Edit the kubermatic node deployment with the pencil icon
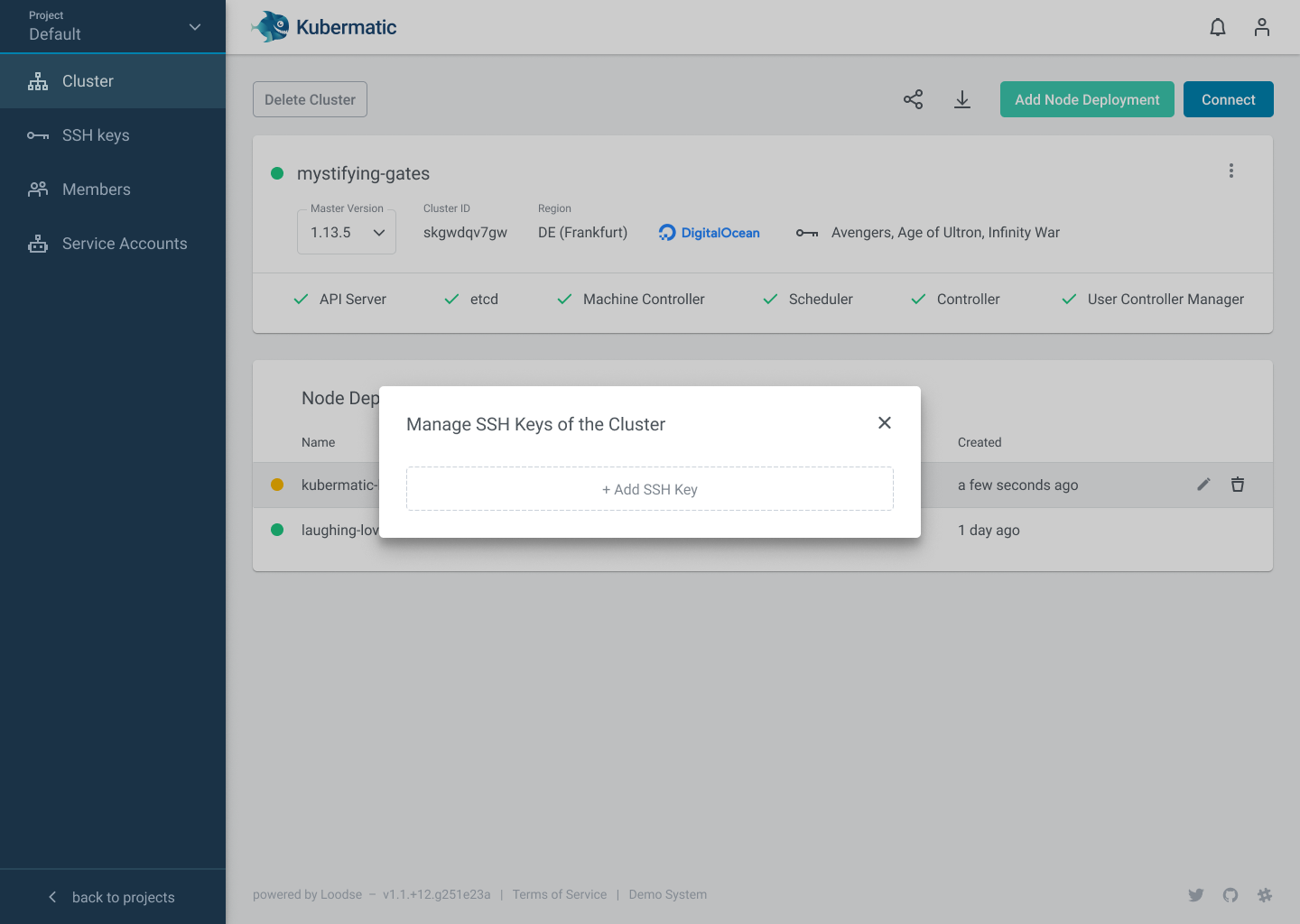This screenshot has width=1300, height=924. (x=1203, y=485)
